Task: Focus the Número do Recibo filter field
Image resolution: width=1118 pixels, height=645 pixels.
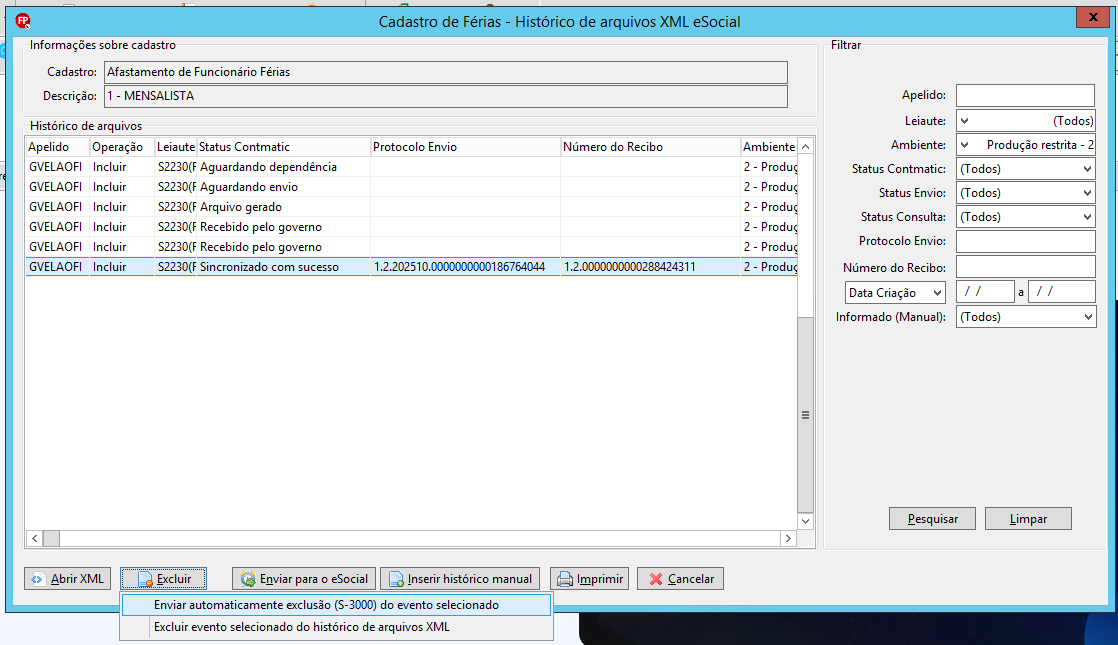Action: point(1025,267)
